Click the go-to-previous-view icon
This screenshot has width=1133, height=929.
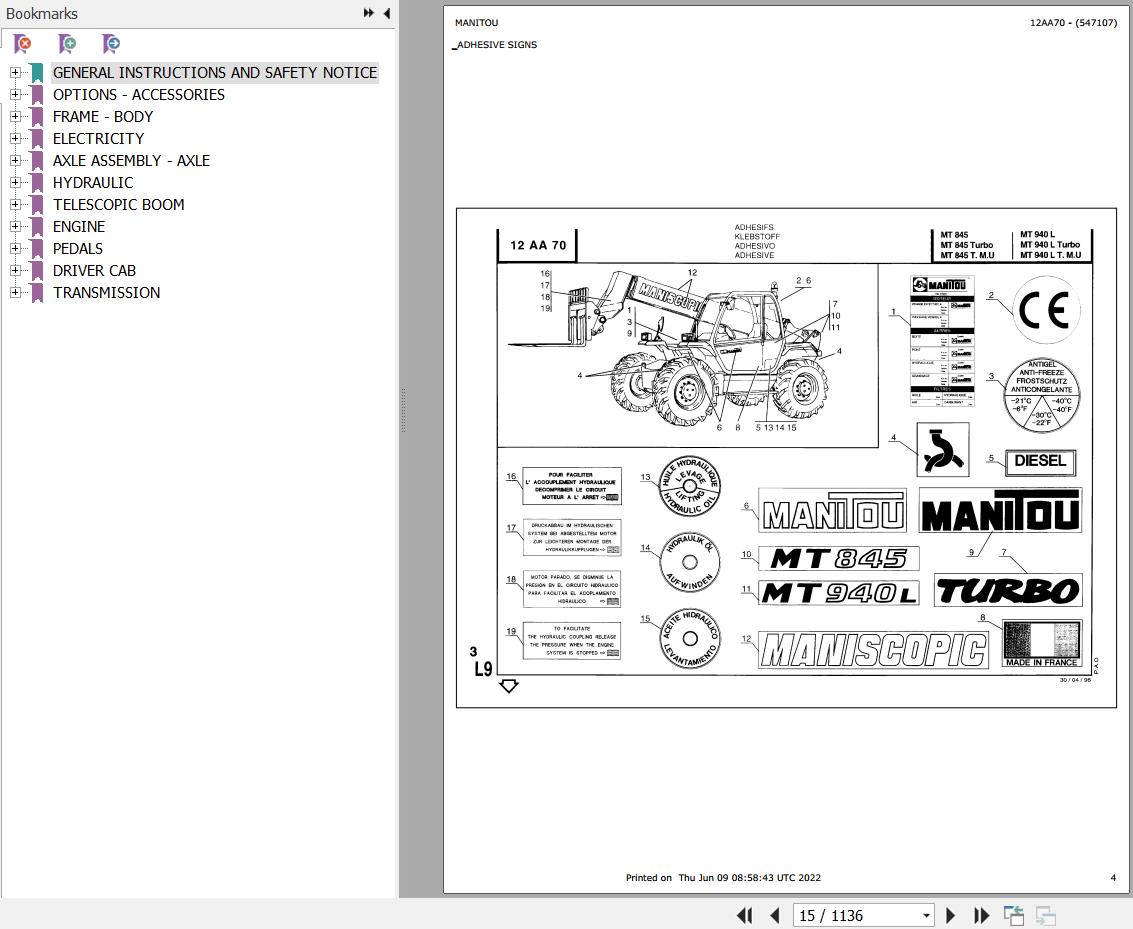pos(1014,915)
